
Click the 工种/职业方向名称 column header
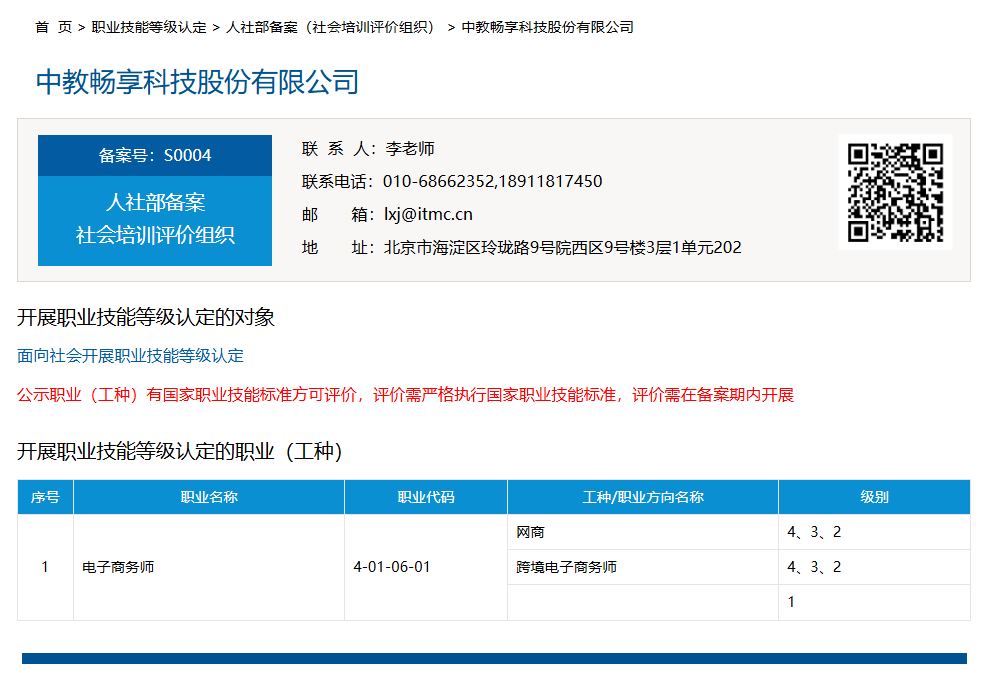click(643, 497)
